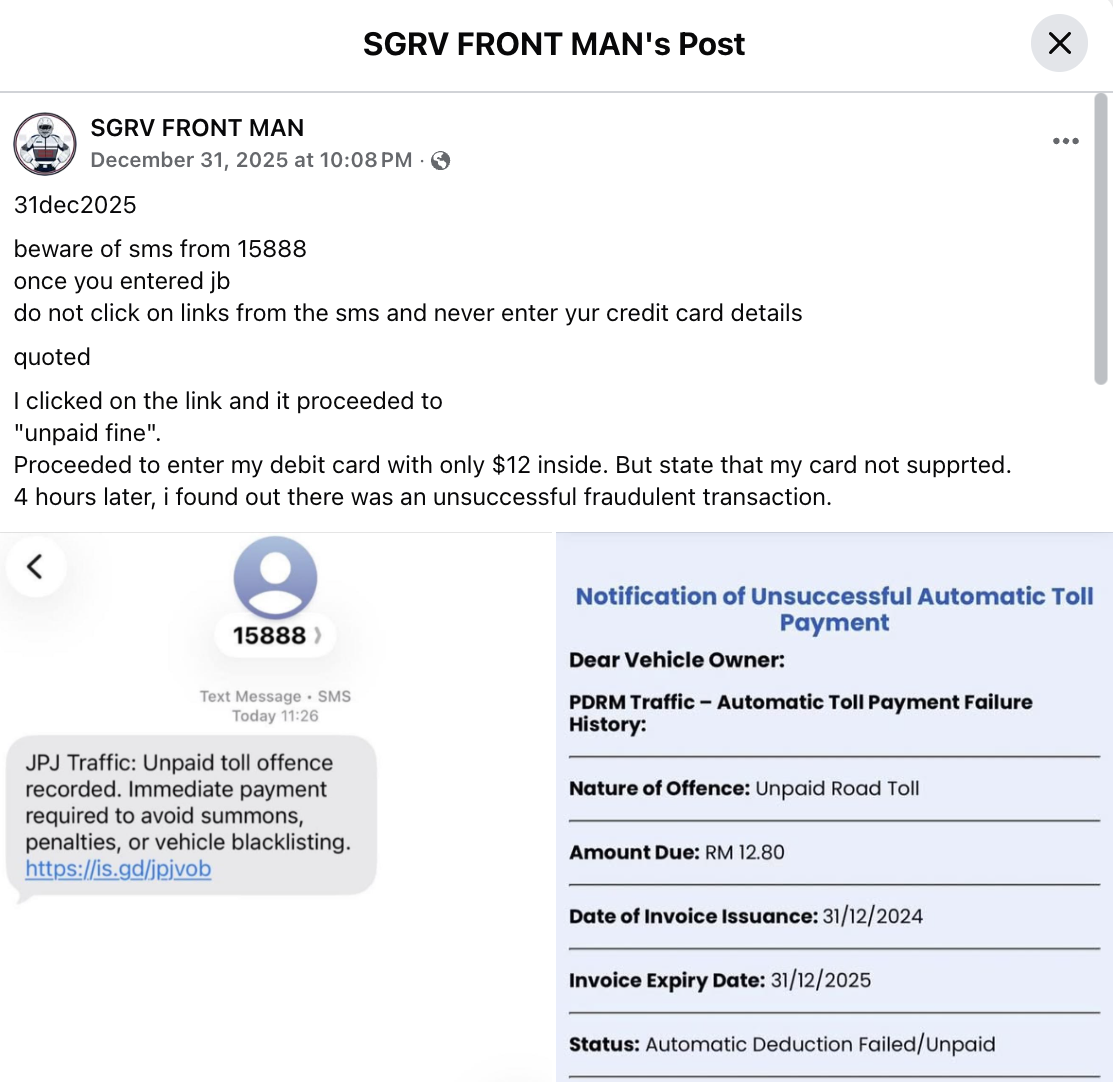Open the is.gd/jpjvob link in the SMS

click(x=118, y=869)
